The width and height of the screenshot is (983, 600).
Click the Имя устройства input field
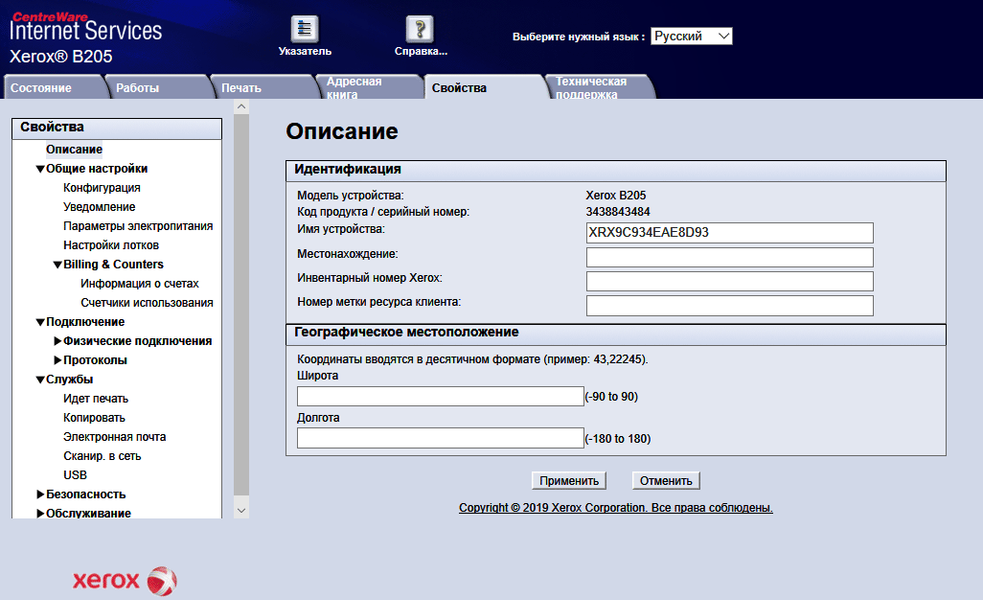730,233
